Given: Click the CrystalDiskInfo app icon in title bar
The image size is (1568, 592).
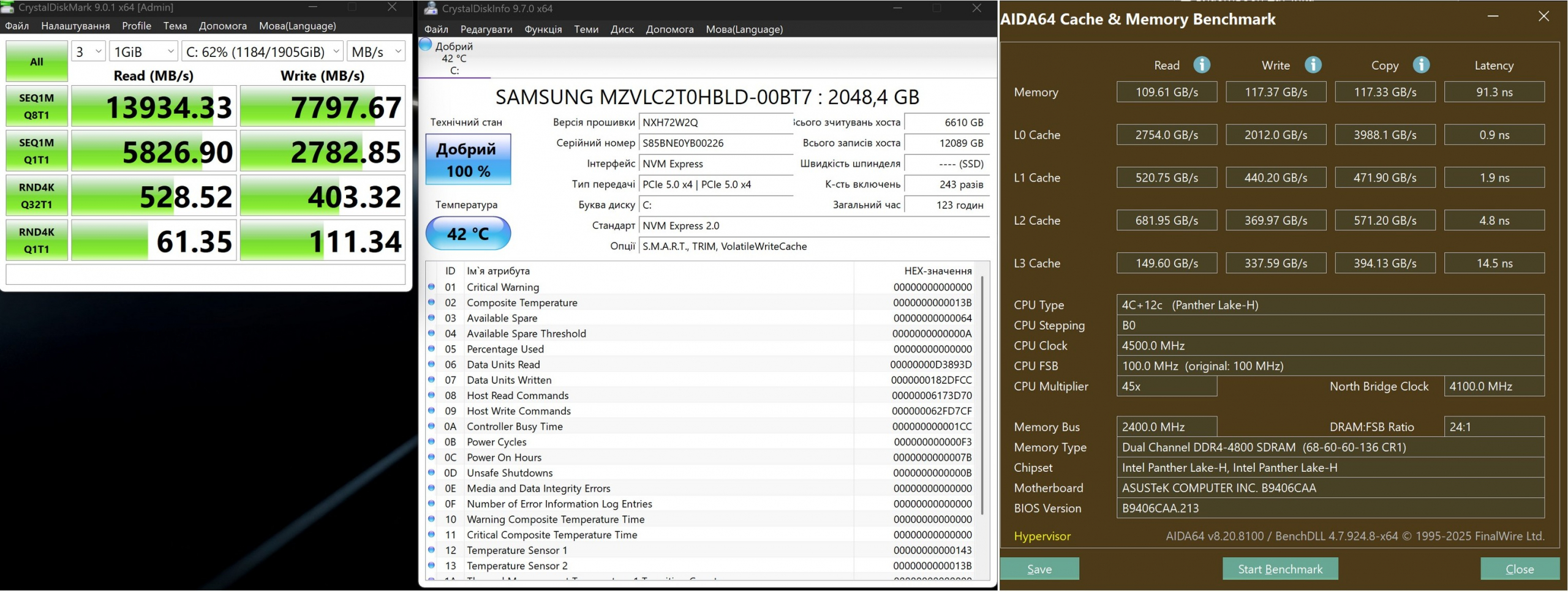Looking at the screenshot, I should tap(431, 9).
